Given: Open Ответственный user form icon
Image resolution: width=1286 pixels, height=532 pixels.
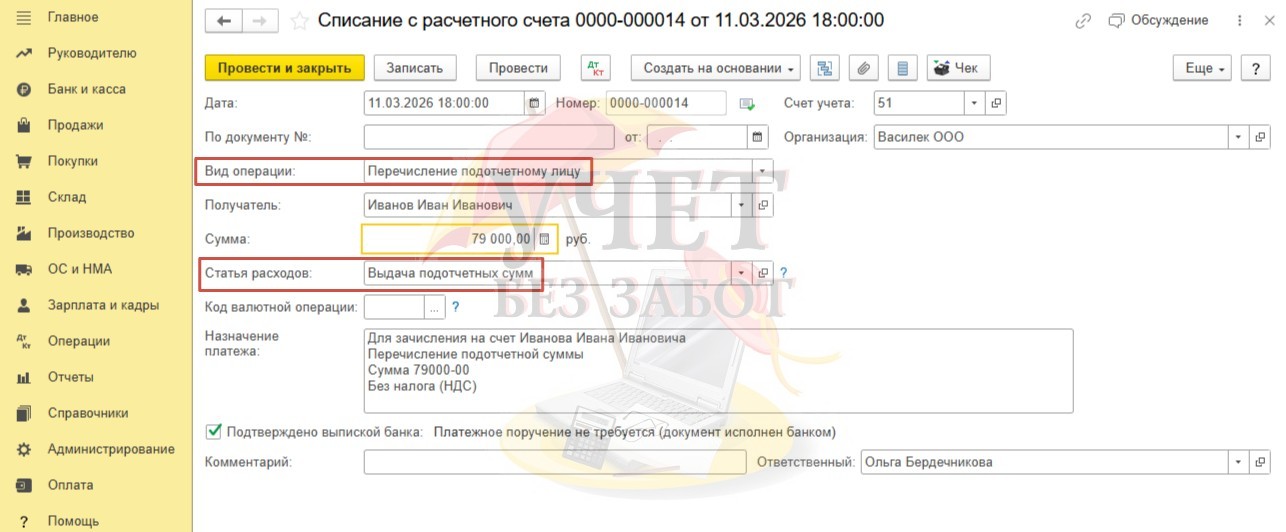Looking at the screenshot, I should pos(1258,462).
